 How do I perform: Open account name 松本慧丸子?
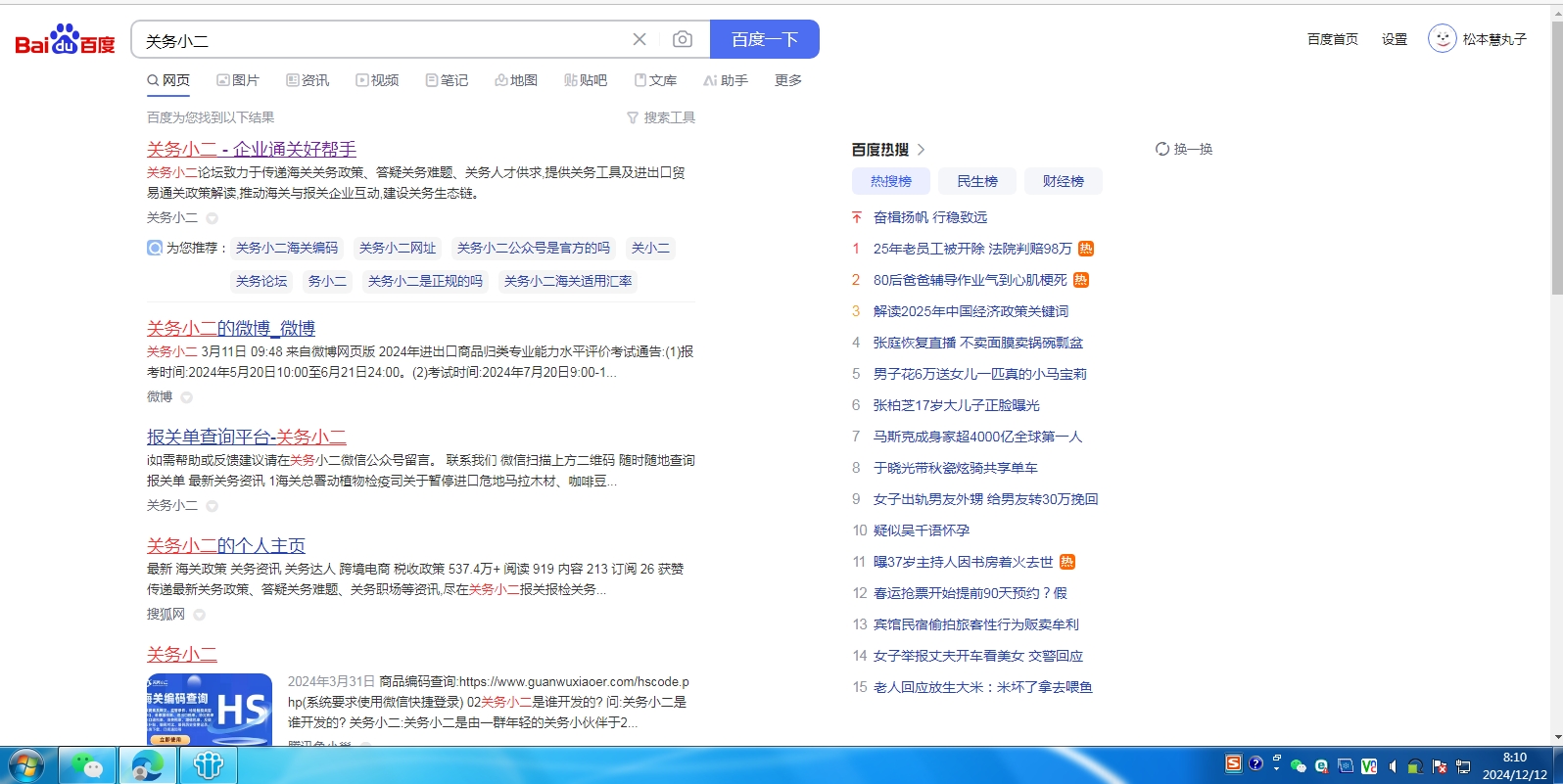click(x=1494, y=39)
